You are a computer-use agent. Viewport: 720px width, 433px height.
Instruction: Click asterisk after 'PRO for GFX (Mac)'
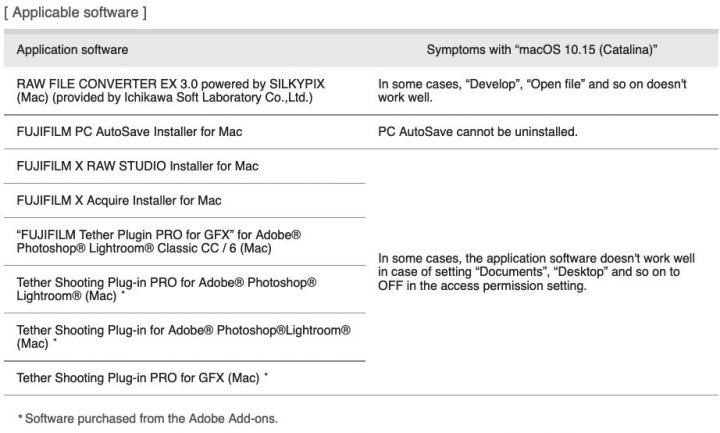click(266, 375)
